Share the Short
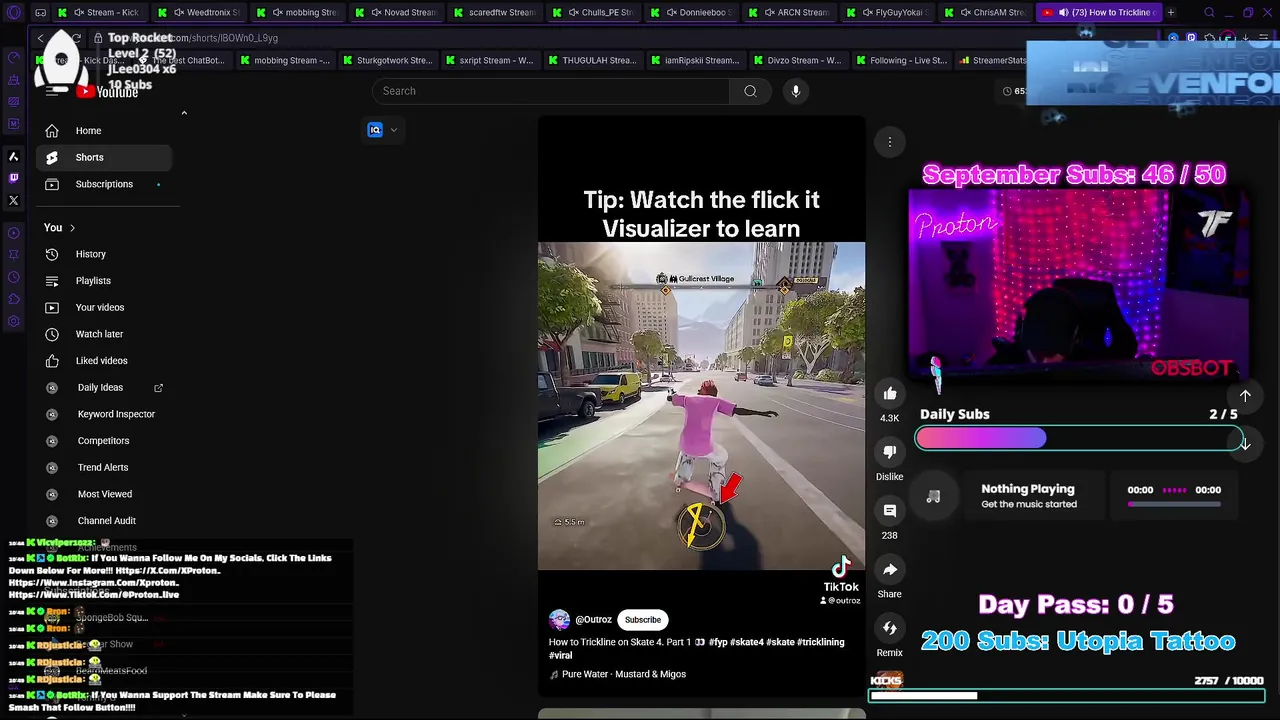Image resolution: width=1280 pixels, height=720 pixels. click(x=890, y=569)
